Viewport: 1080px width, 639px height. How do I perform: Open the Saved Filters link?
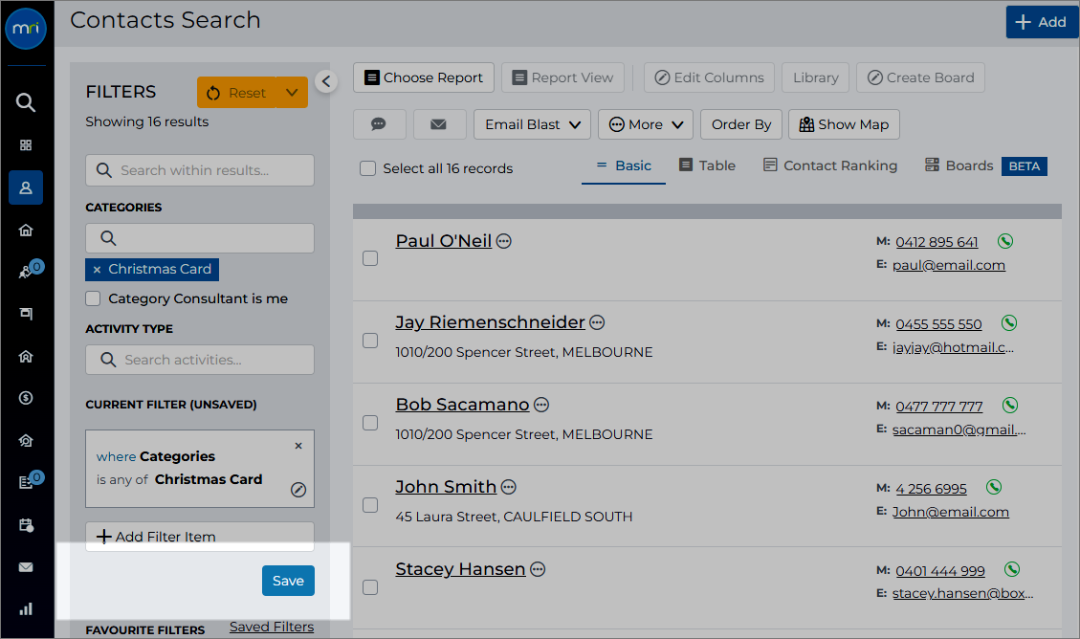click(271, 627)
